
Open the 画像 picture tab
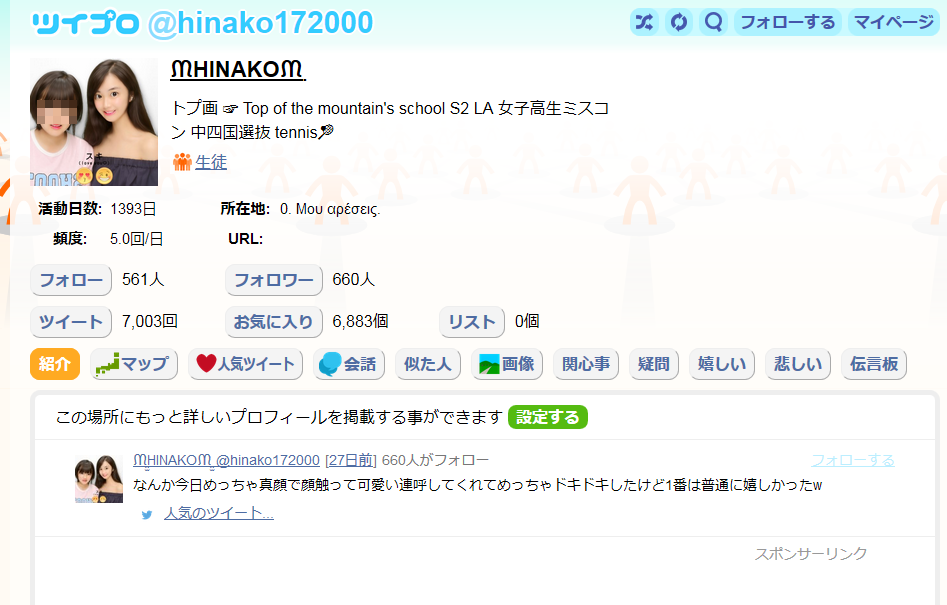[507, 364]
